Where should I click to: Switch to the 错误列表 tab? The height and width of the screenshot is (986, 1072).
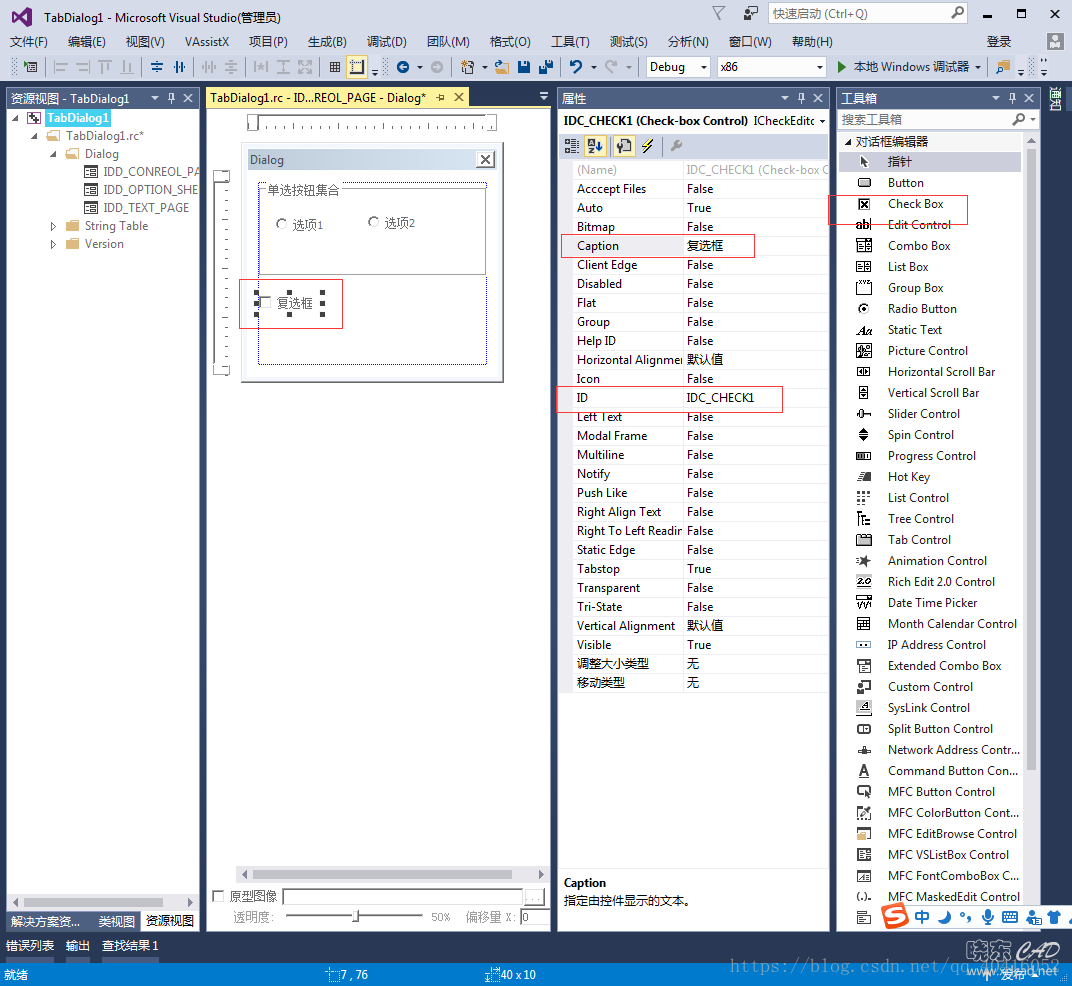point(30,946)
